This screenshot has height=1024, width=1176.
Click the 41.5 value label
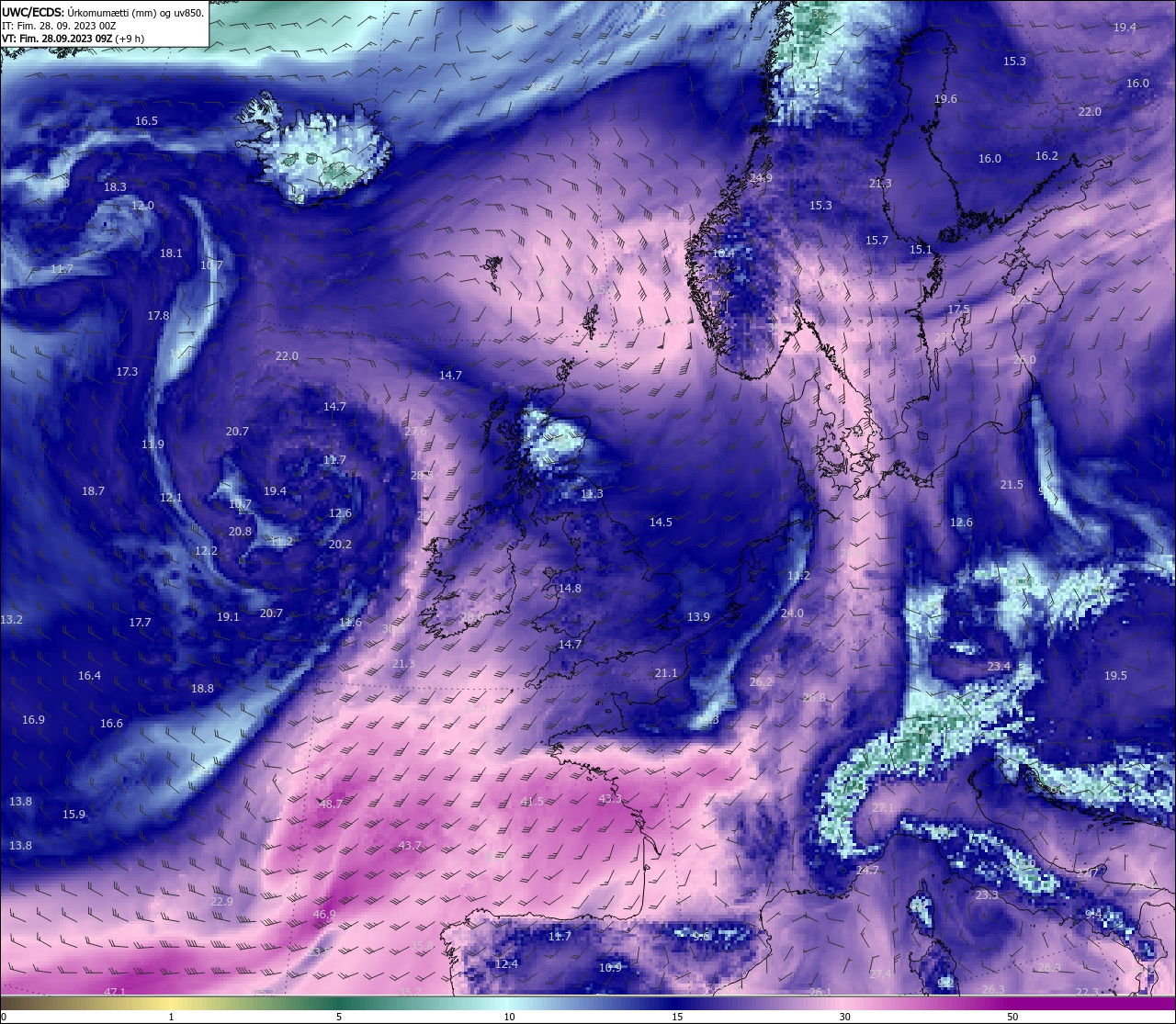532,802
